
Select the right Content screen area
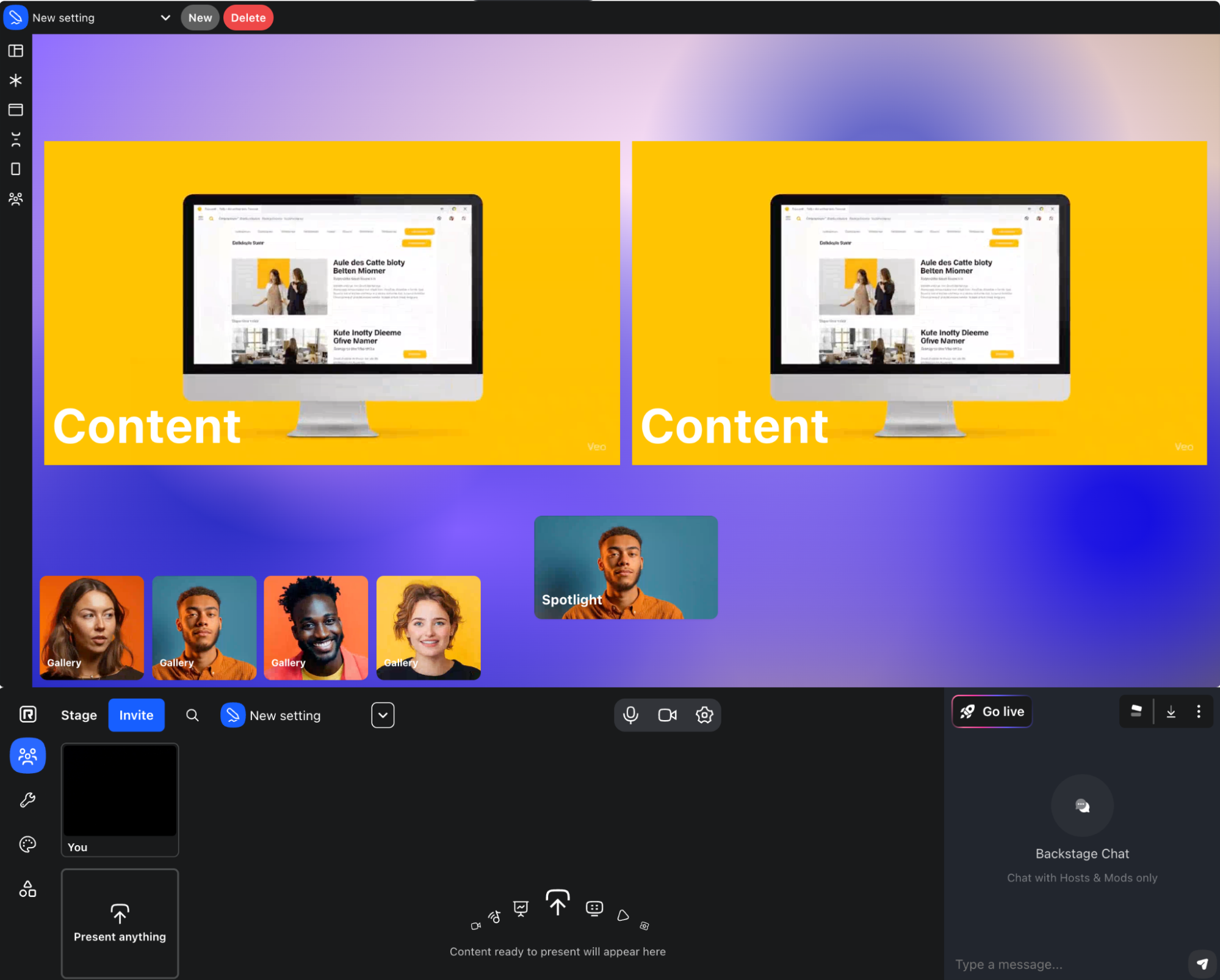tap(919, 303)
